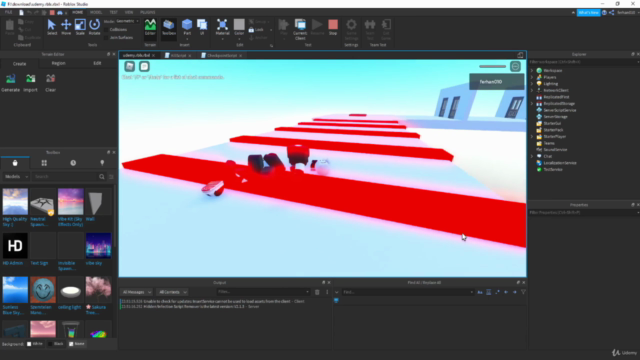Activate the Rotate tool
This screenshot has height=360, width=640.
pyautogui.click(x=94, y=27)
